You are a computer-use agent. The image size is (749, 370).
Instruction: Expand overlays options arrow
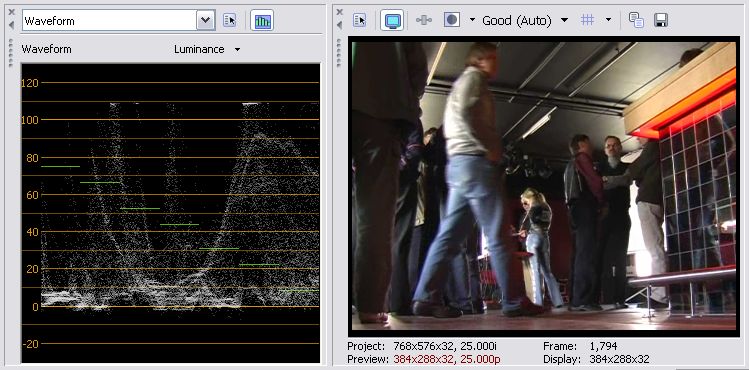coord(608,20)
